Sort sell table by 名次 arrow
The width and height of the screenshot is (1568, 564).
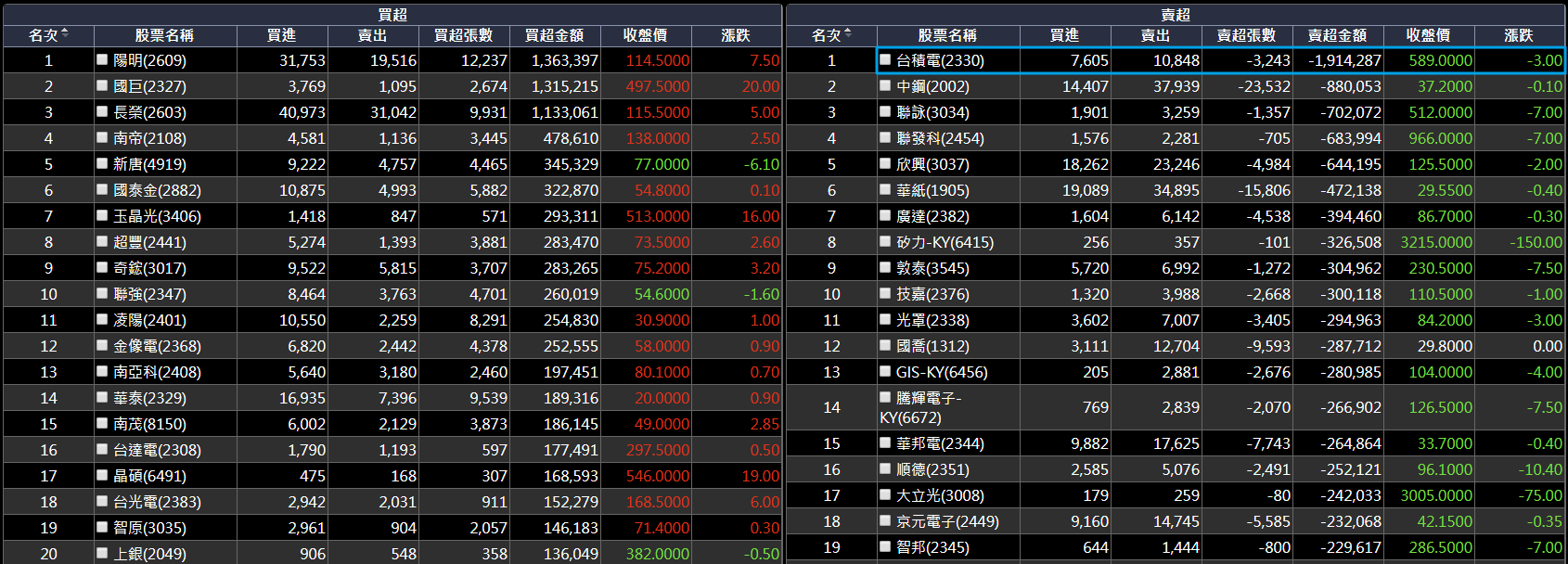point(848,34)
